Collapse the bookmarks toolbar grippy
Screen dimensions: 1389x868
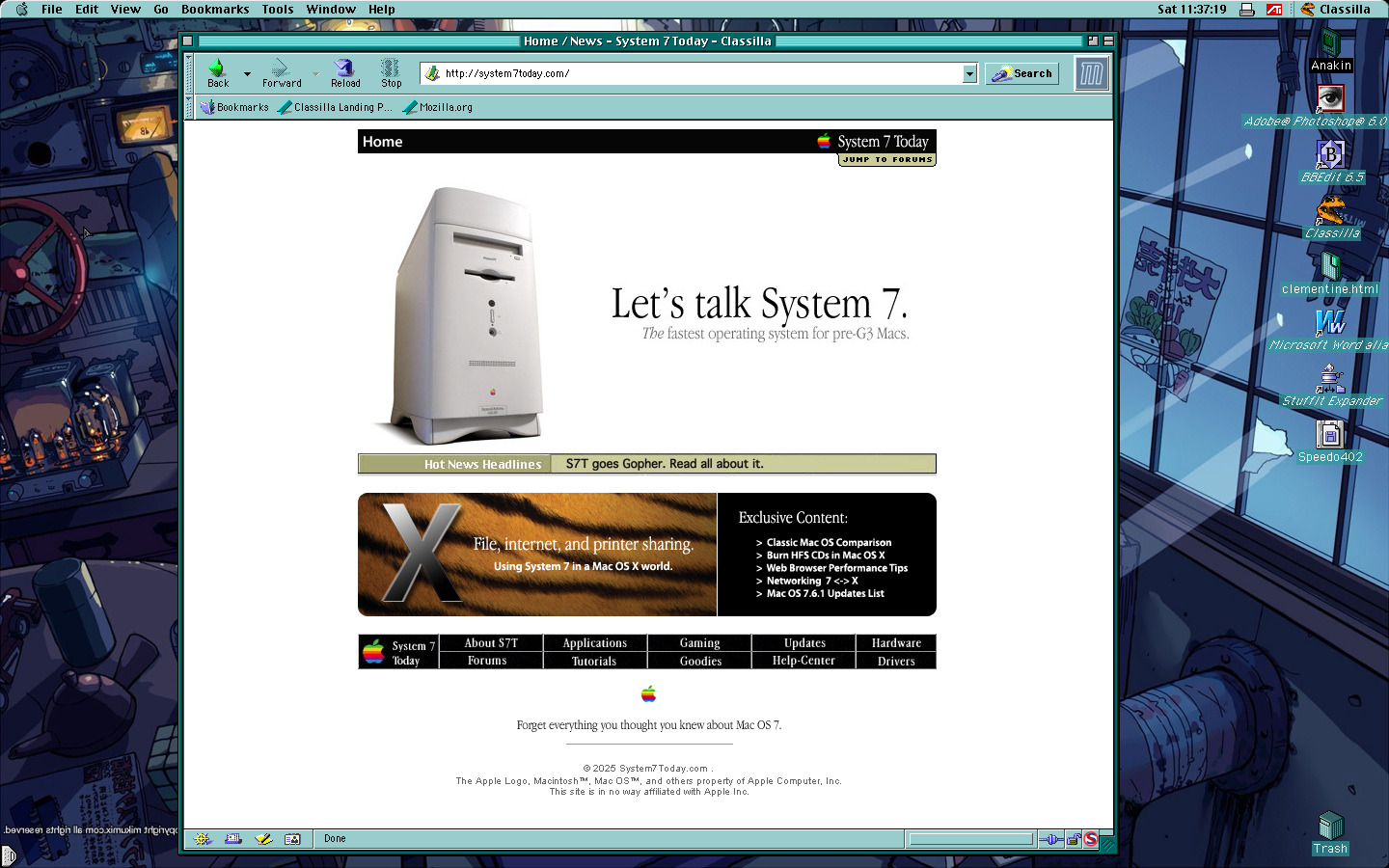point(189,107)
